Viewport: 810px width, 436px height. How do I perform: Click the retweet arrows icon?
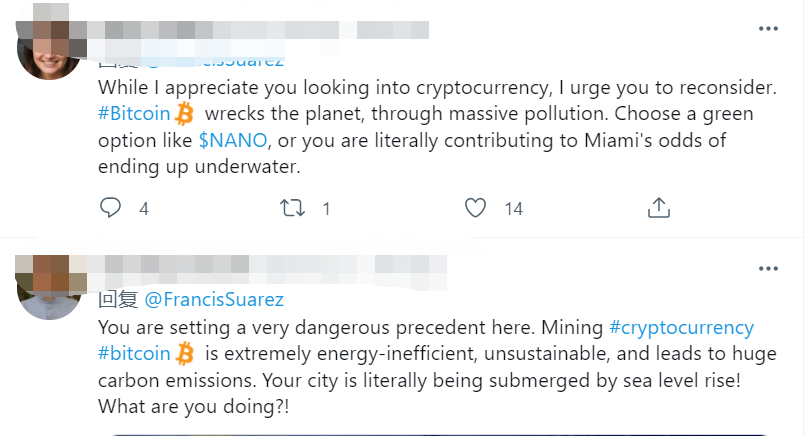tap(293, 208)
